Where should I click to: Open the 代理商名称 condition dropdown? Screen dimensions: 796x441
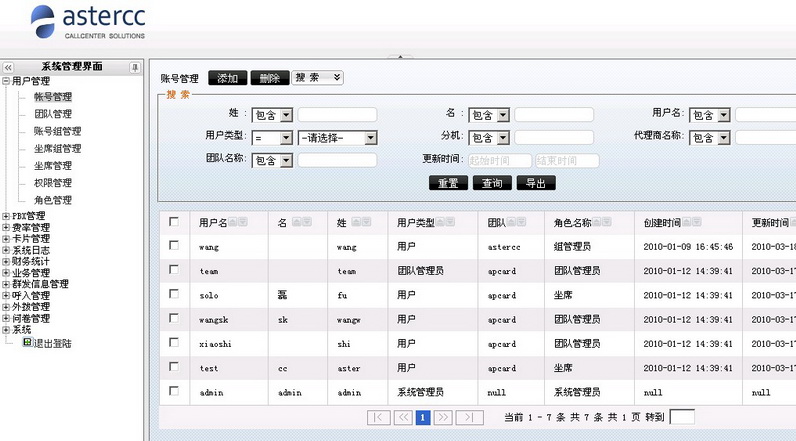(x=710, y=138)
